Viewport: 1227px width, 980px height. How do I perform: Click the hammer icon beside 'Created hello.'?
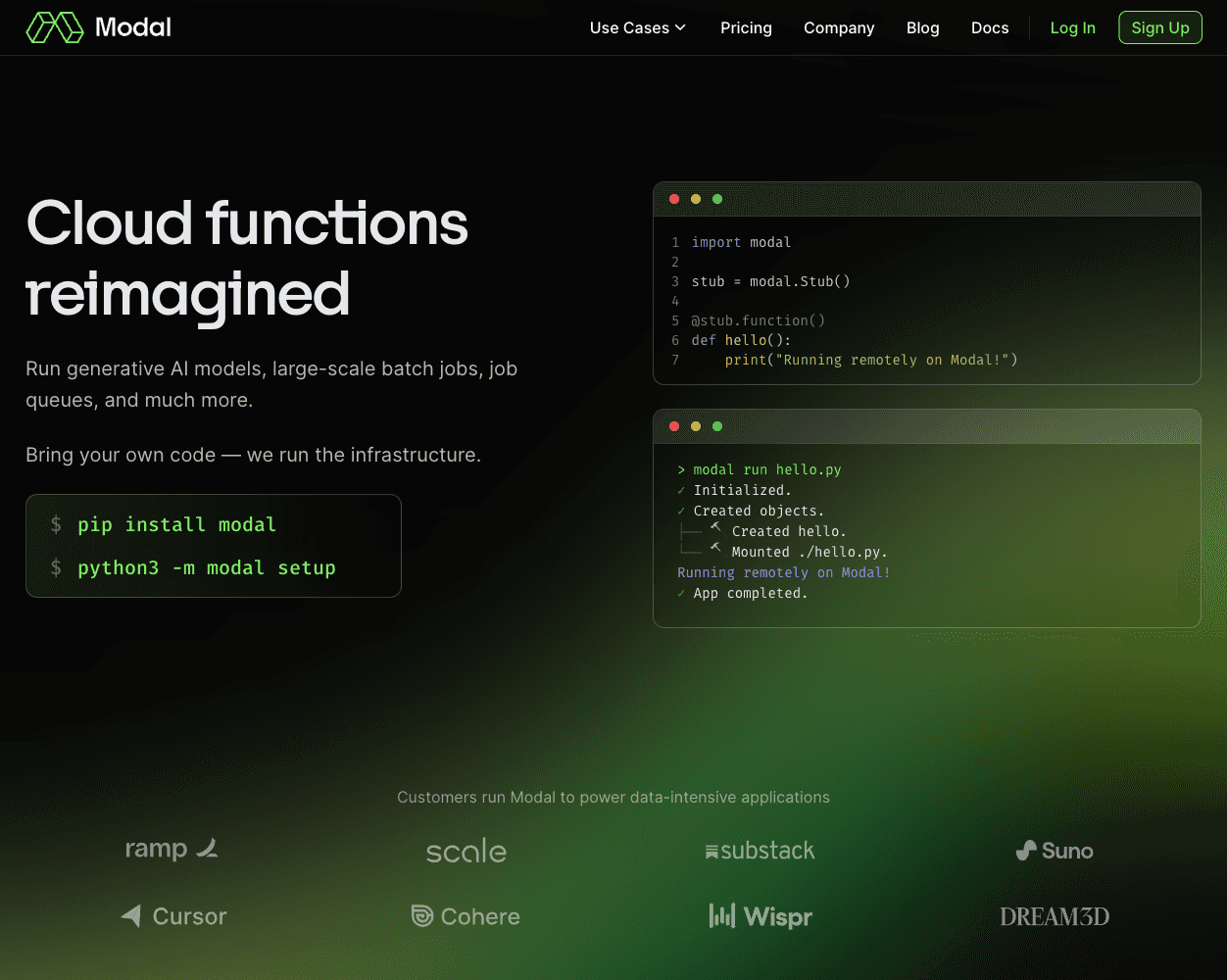716,529
